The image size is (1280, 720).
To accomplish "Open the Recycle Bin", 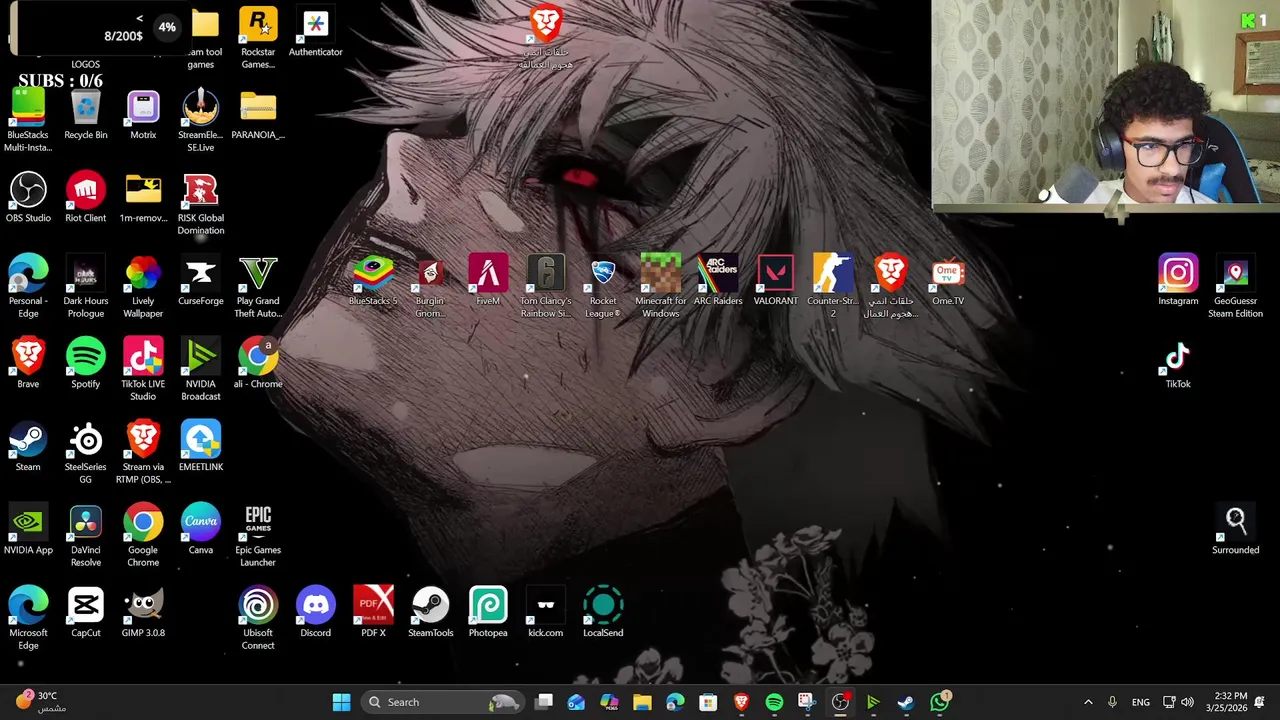I will click(x=86, y=114).
